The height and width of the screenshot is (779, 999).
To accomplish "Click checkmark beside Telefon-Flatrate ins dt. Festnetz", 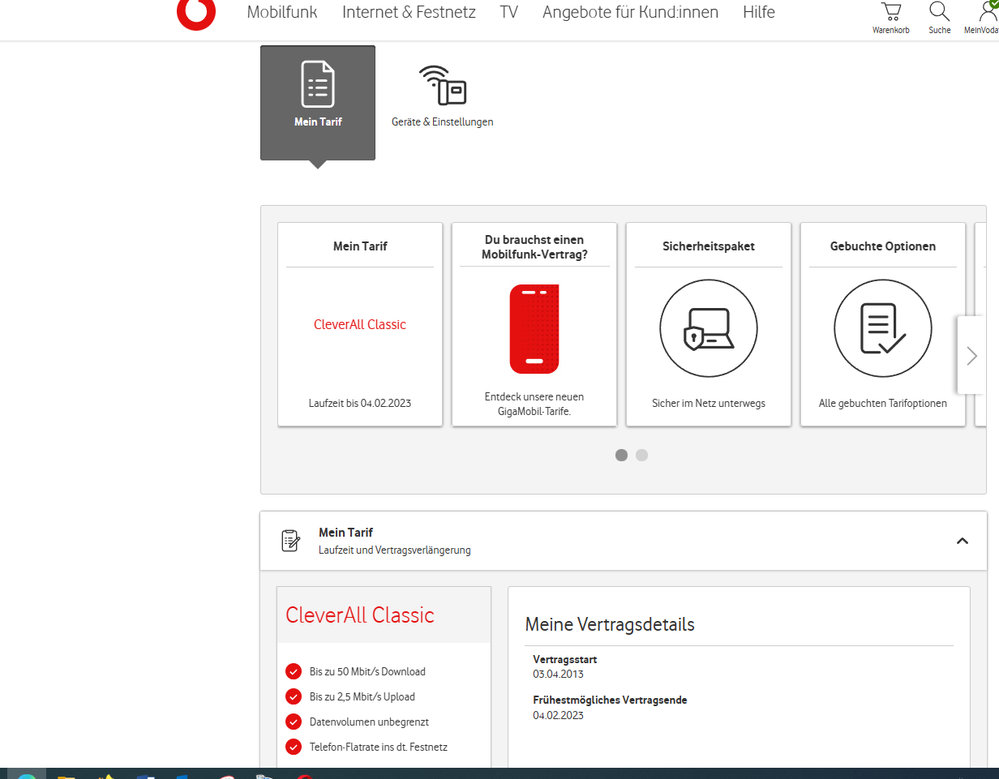I will (293, 747).
